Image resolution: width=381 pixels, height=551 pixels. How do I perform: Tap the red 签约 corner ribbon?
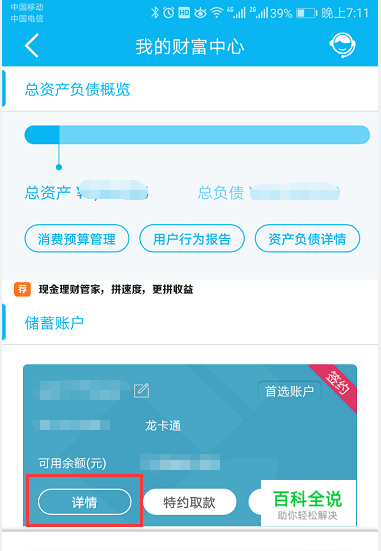(x=336, y=384)
